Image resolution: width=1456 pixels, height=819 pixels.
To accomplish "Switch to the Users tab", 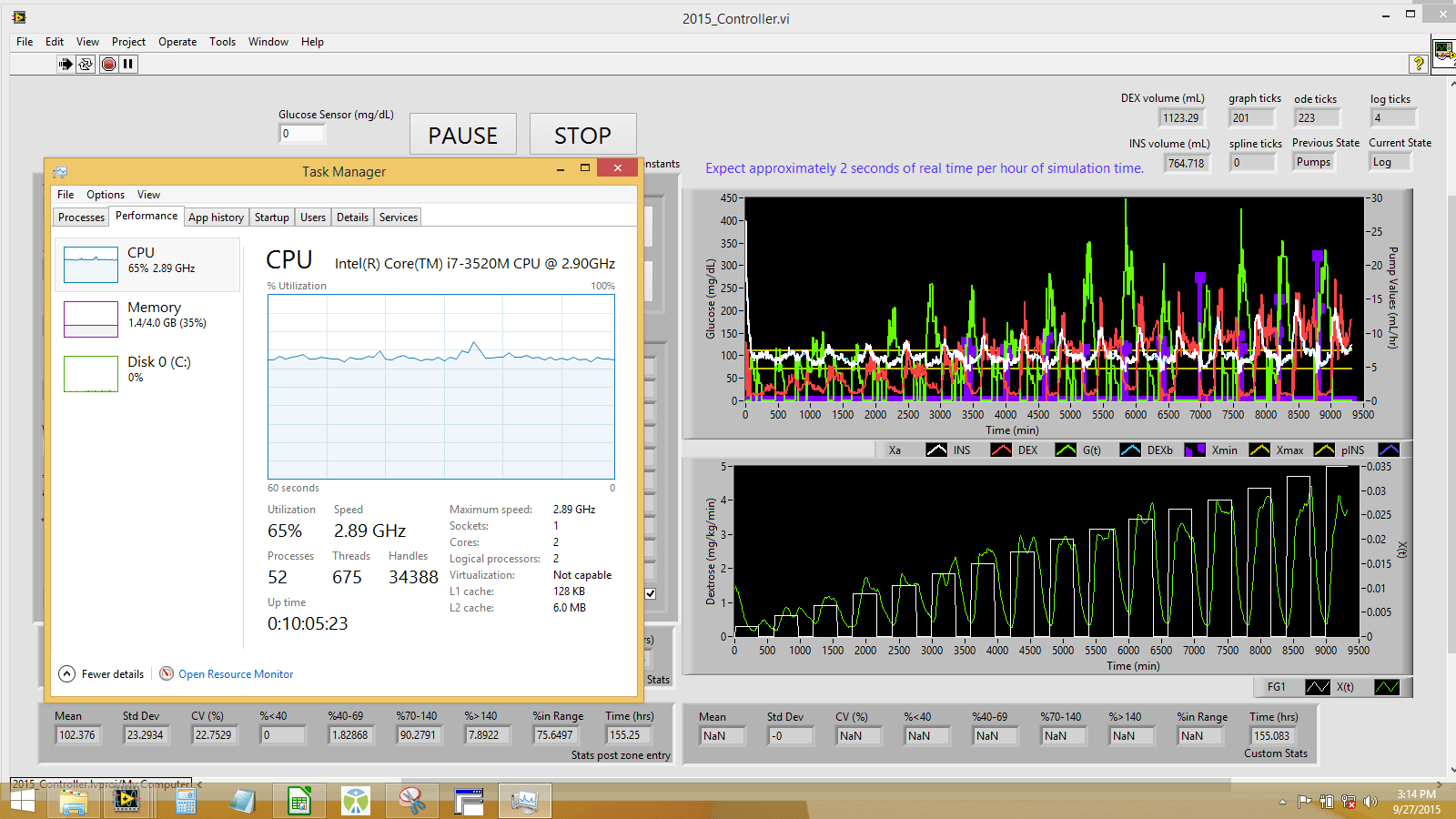I will (313, 217).
